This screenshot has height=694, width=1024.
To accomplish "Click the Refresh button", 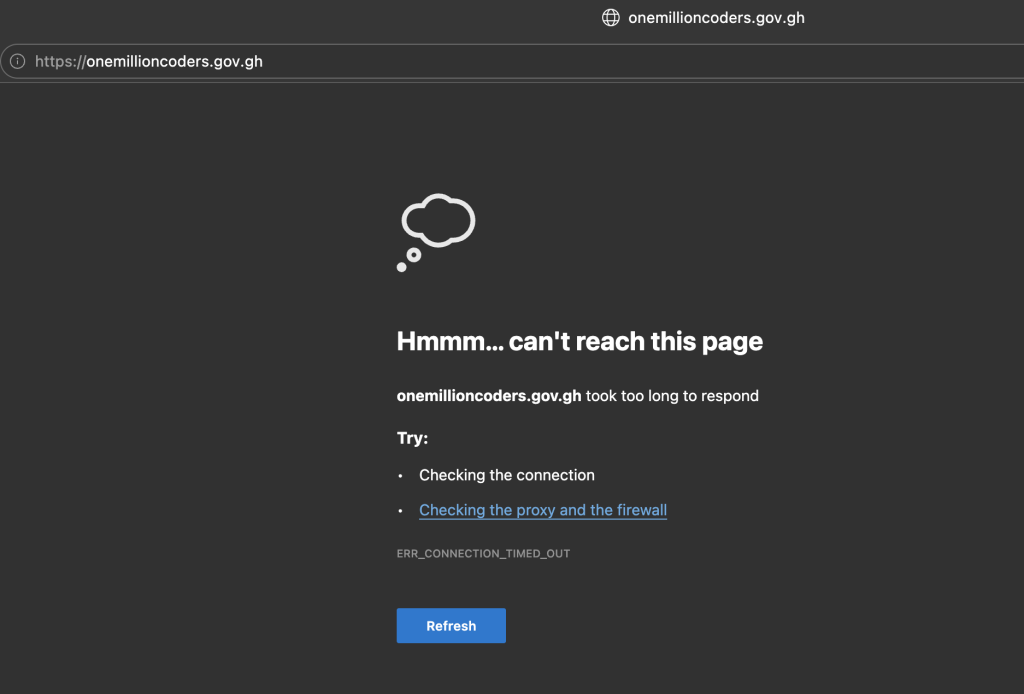I will point(451,626).
